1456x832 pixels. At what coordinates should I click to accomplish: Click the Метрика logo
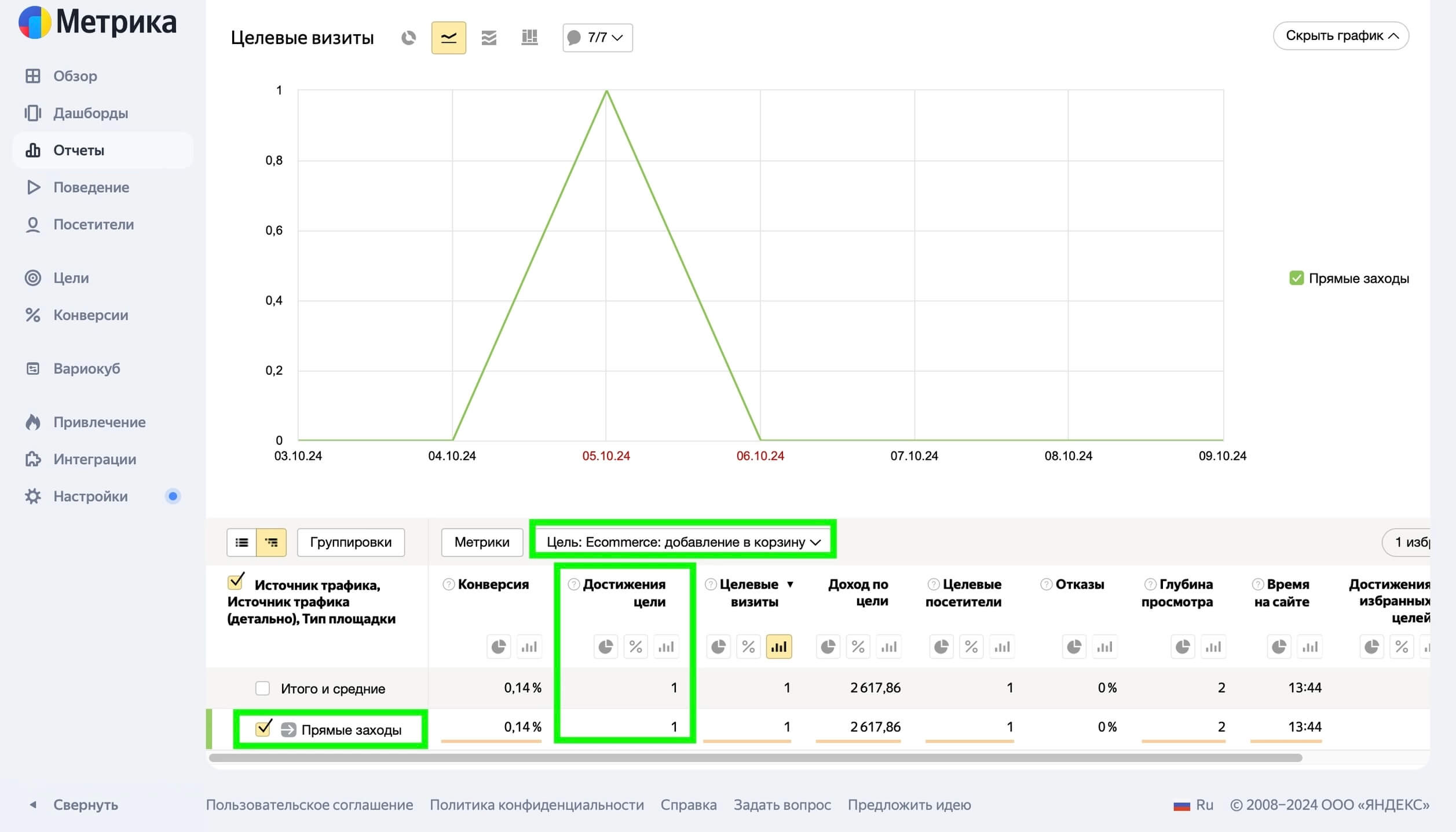[97, 22]
